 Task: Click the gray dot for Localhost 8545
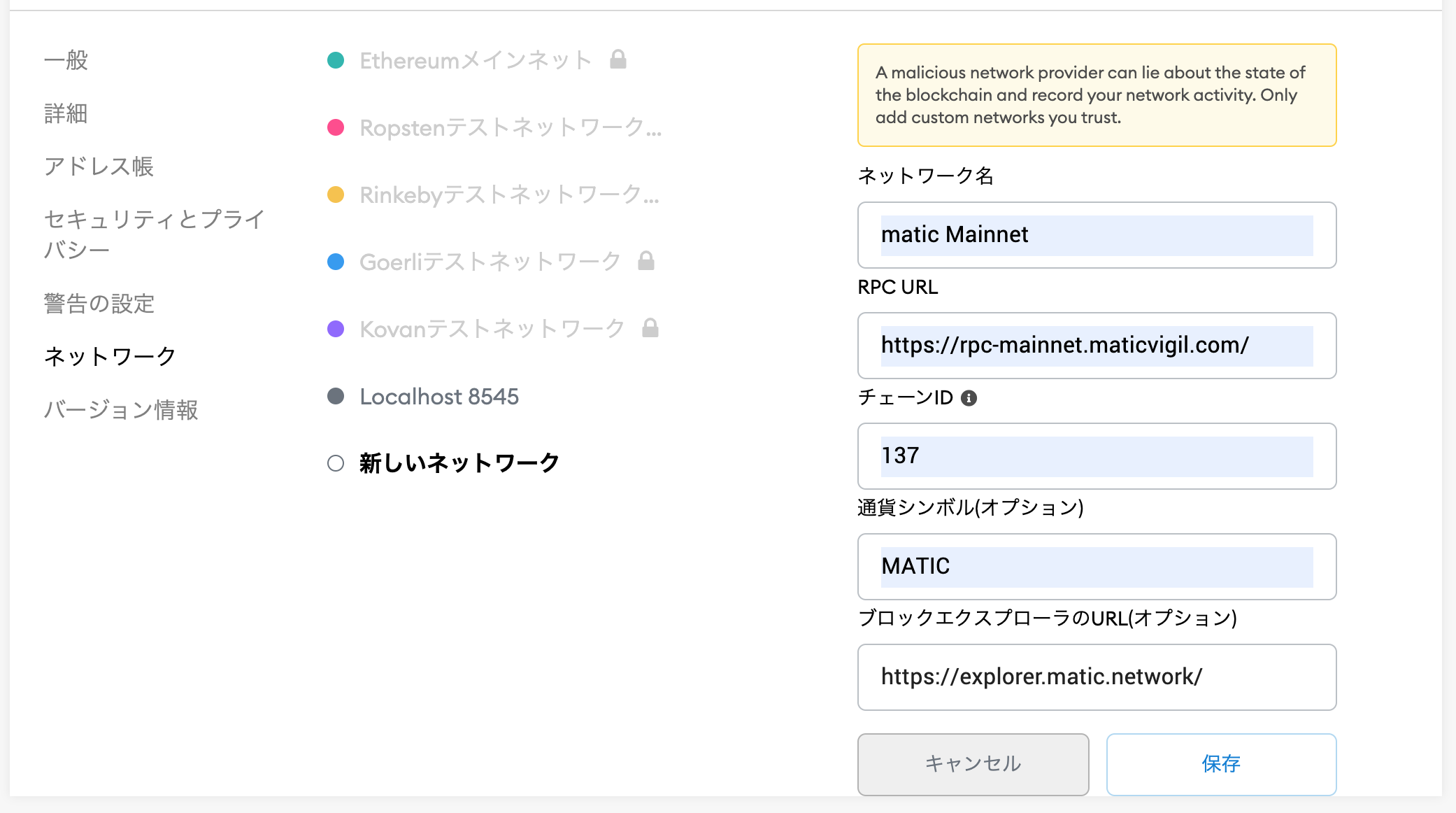click(336, 396)
